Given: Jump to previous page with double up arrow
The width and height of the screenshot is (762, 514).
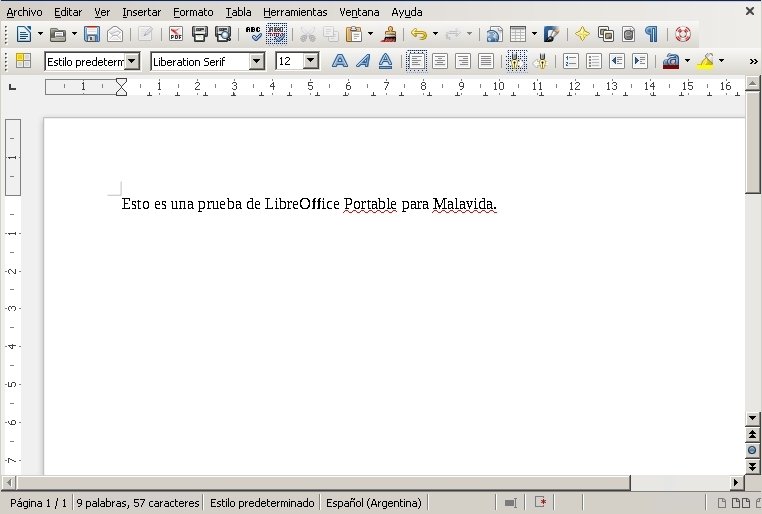Looking at the screenshot, I should (752, 434).
